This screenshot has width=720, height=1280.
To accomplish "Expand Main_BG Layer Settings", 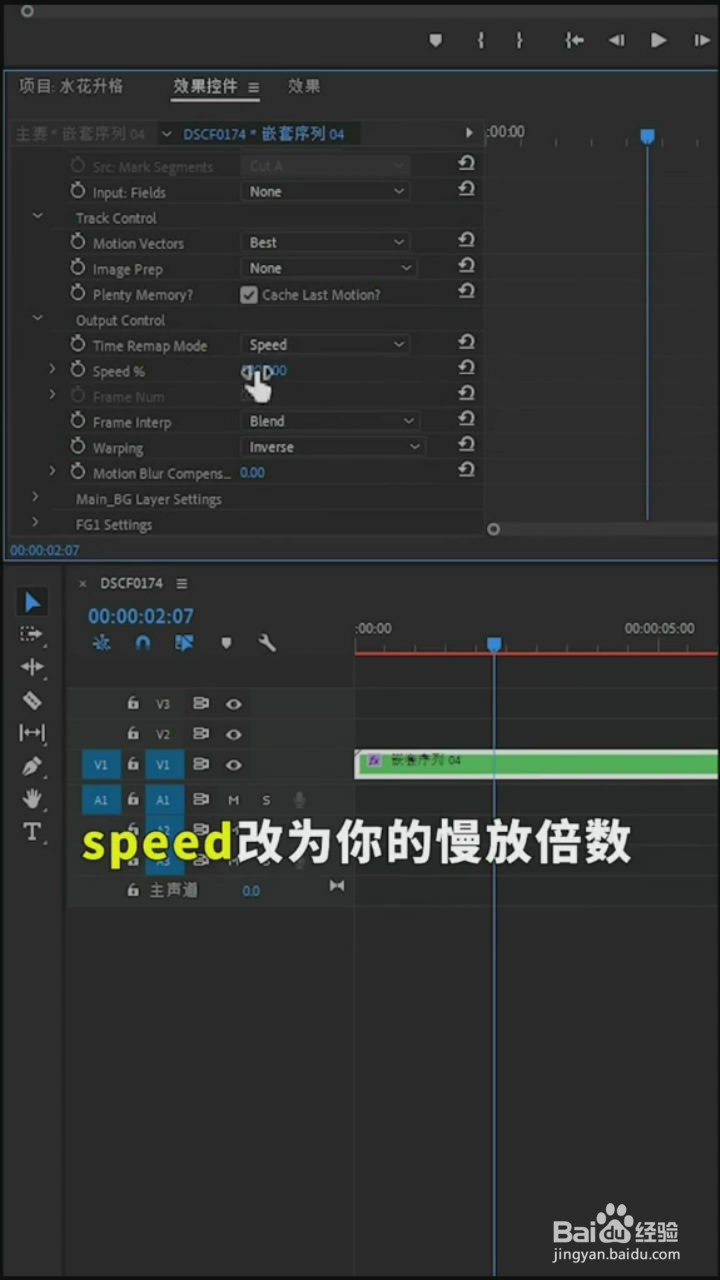I will [36, 497].
